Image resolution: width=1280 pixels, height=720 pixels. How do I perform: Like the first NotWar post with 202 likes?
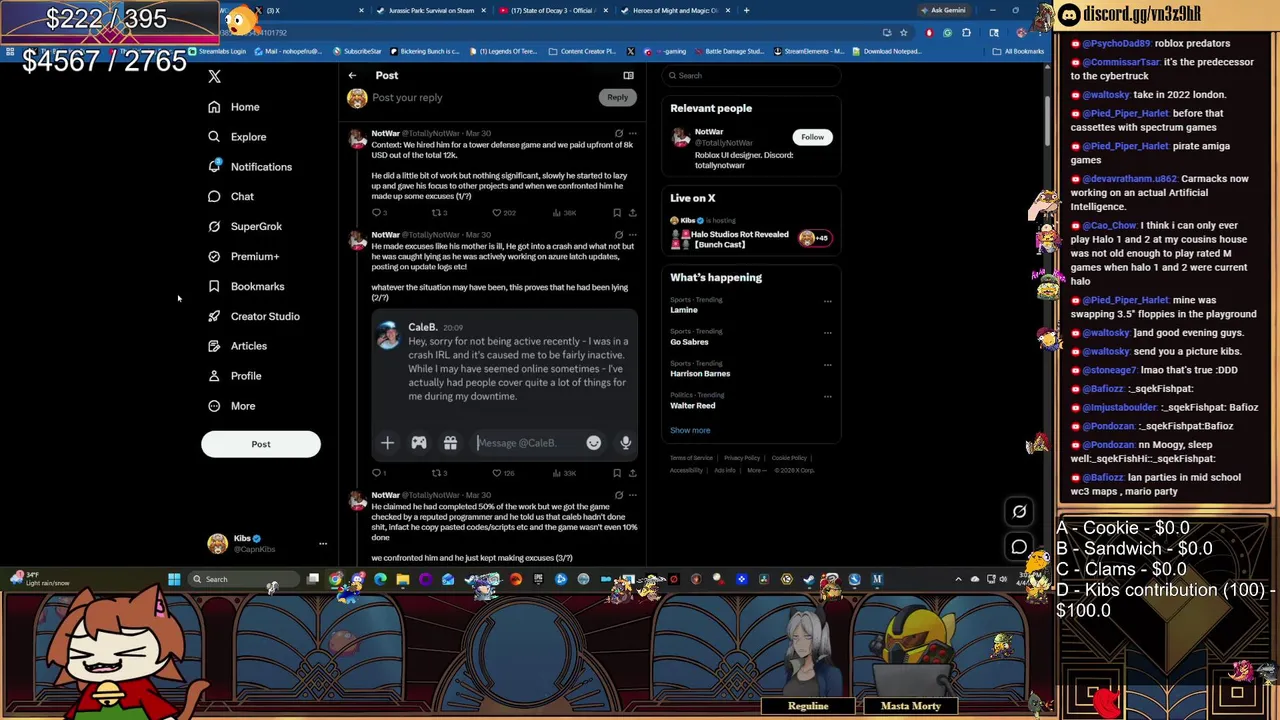(x=496, y=213)
